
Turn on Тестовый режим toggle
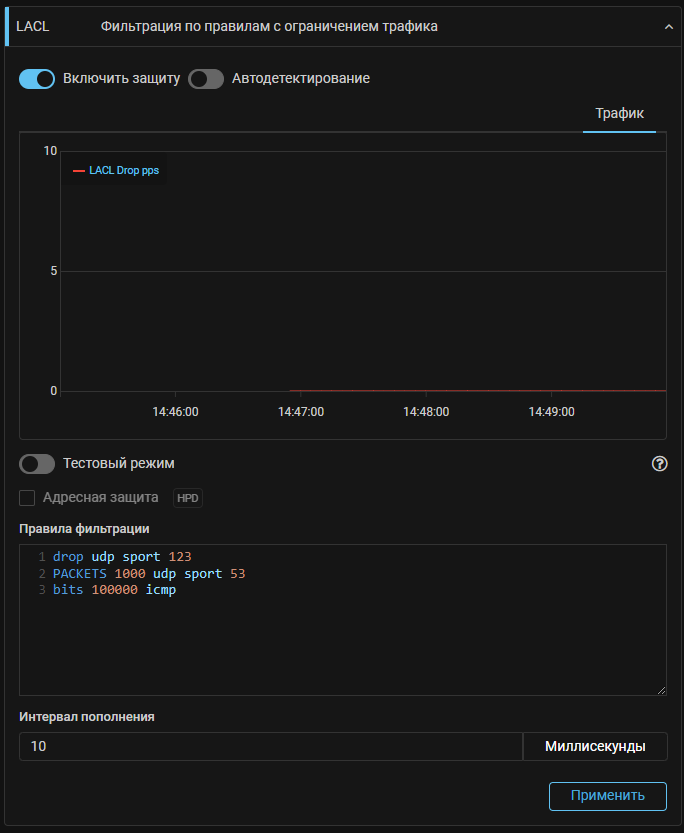pos(37,464)
